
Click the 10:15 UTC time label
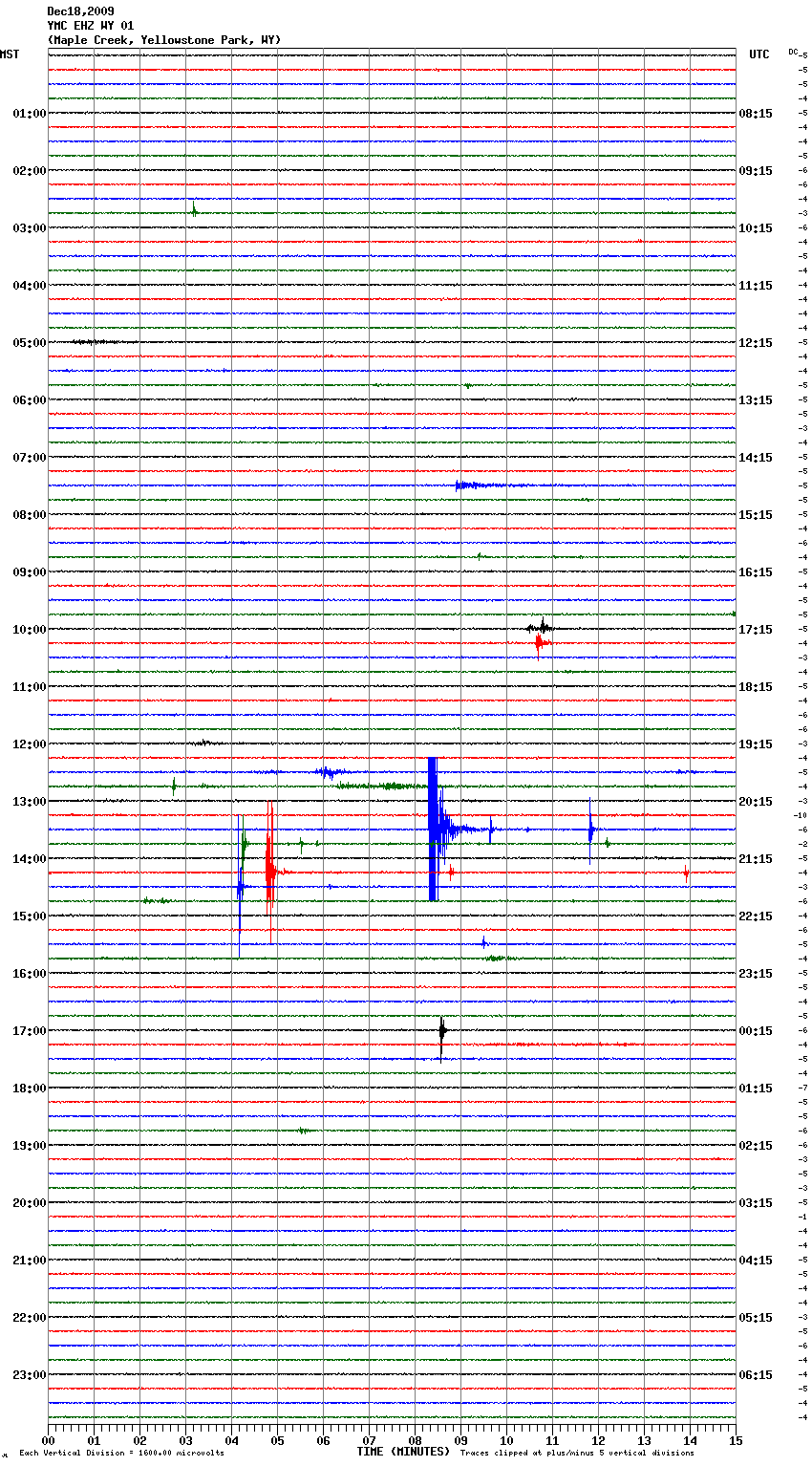pyautogui.click(x=756, y=228)
